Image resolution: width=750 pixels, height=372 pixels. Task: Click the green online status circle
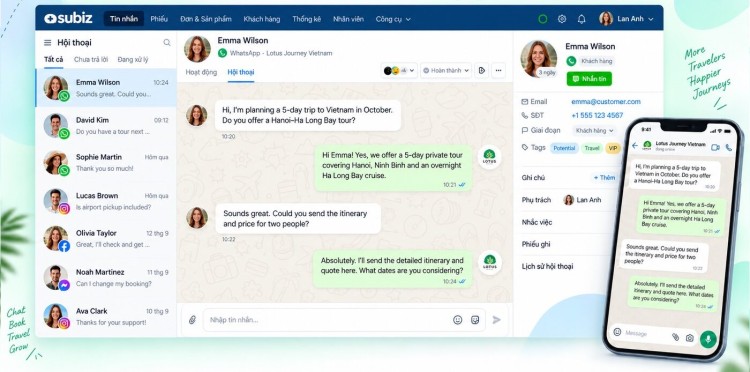coord(543,19)
